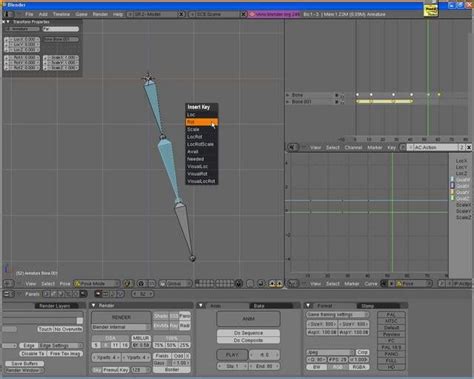Select the Render buttons sub-context icon

click(98, 294)
